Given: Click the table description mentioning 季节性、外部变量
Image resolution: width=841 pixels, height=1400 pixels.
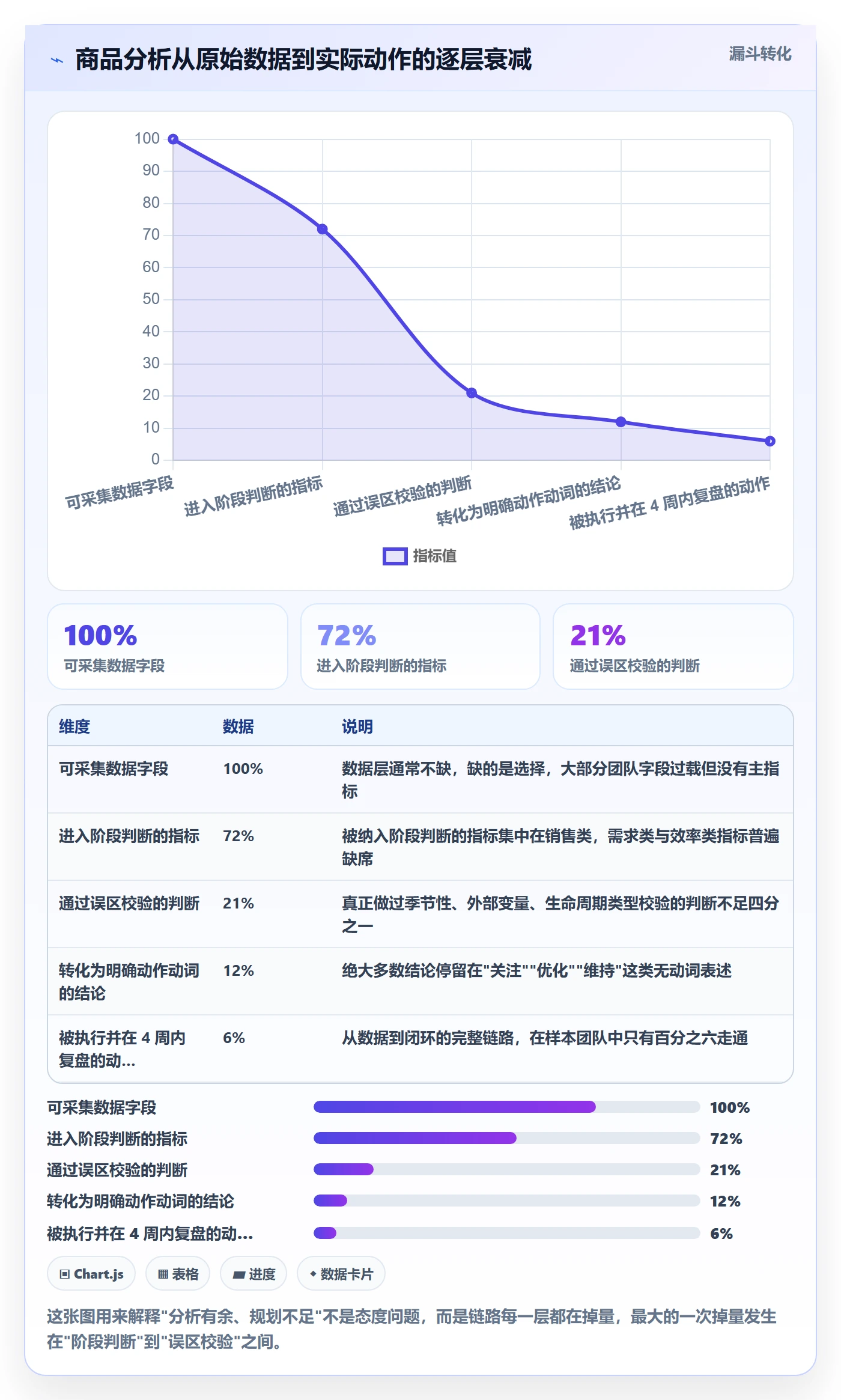Looking at the screenshot, I should 560,915.
